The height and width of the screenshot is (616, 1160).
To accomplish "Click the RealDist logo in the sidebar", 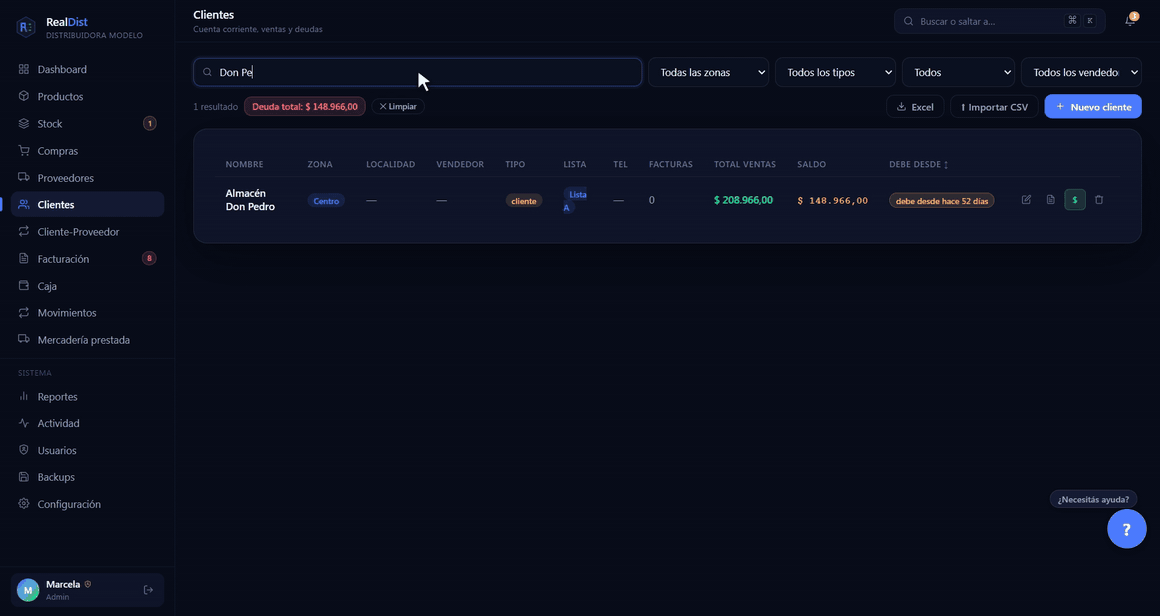I will [26, 28].
